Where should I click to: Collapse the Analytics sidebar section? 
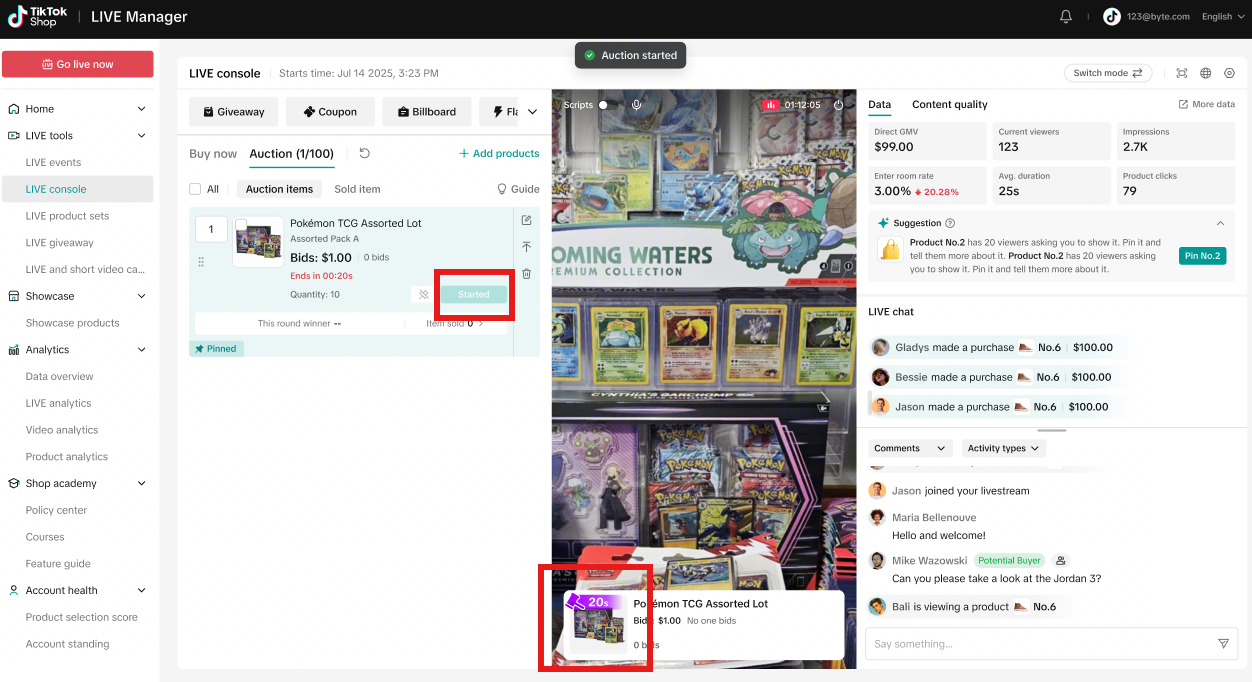tap(141, 350)
